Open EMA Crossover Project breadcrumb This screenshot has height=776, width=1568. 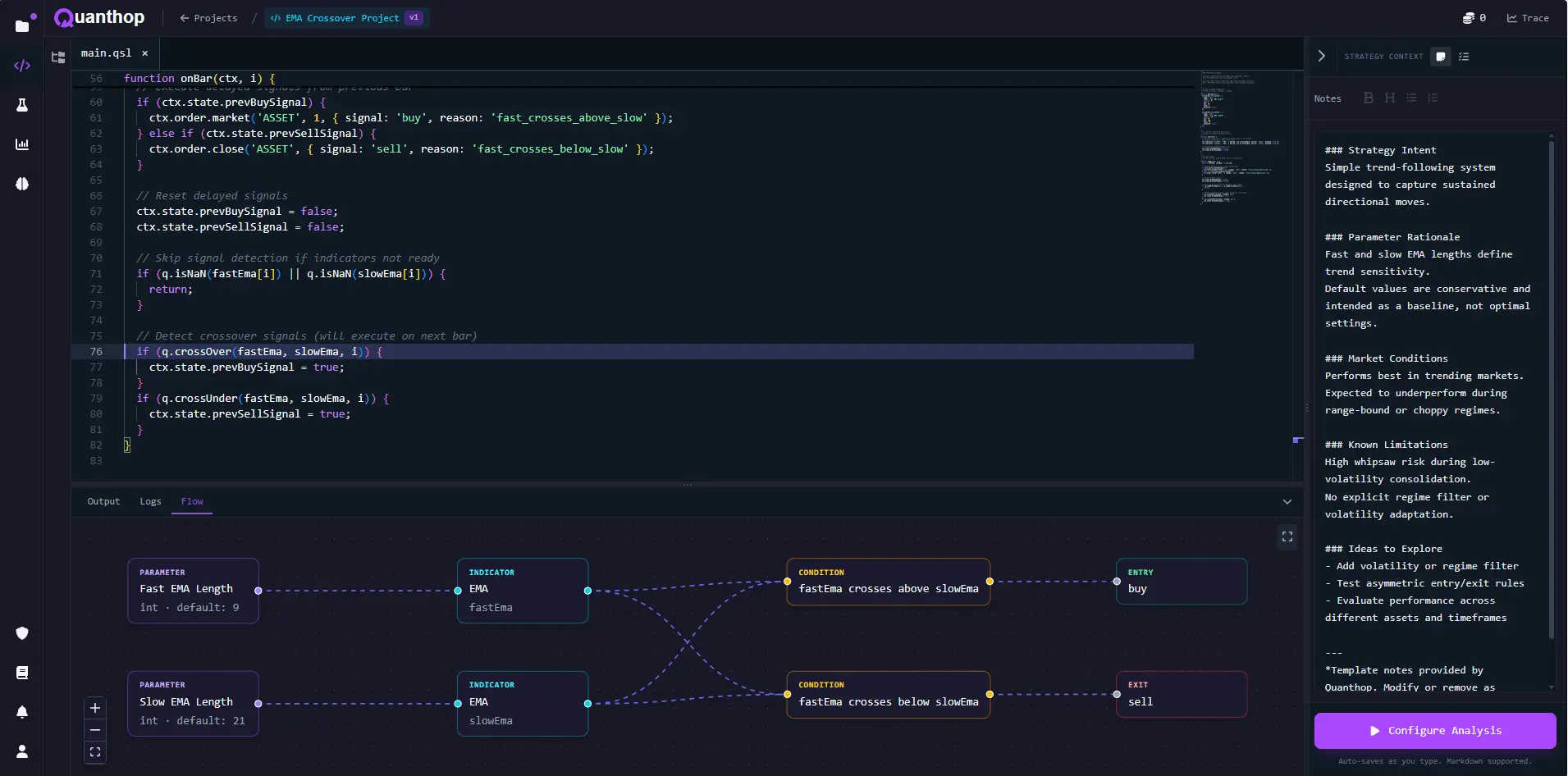(x=342, y=18)
